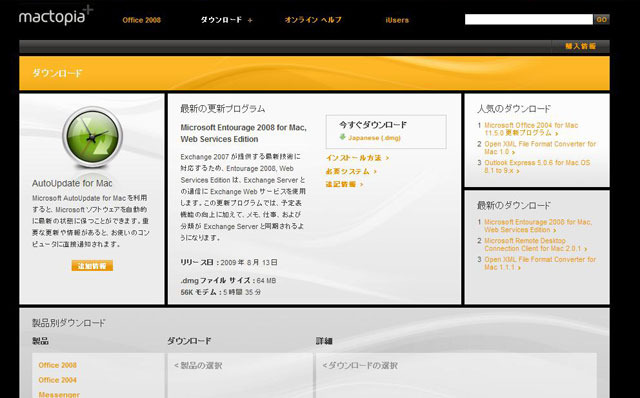This screenshot has height=398, width=640.
Task: Open the 購入情報 link in gray bar
Action: pyautogui.click(x=580, y=46)
